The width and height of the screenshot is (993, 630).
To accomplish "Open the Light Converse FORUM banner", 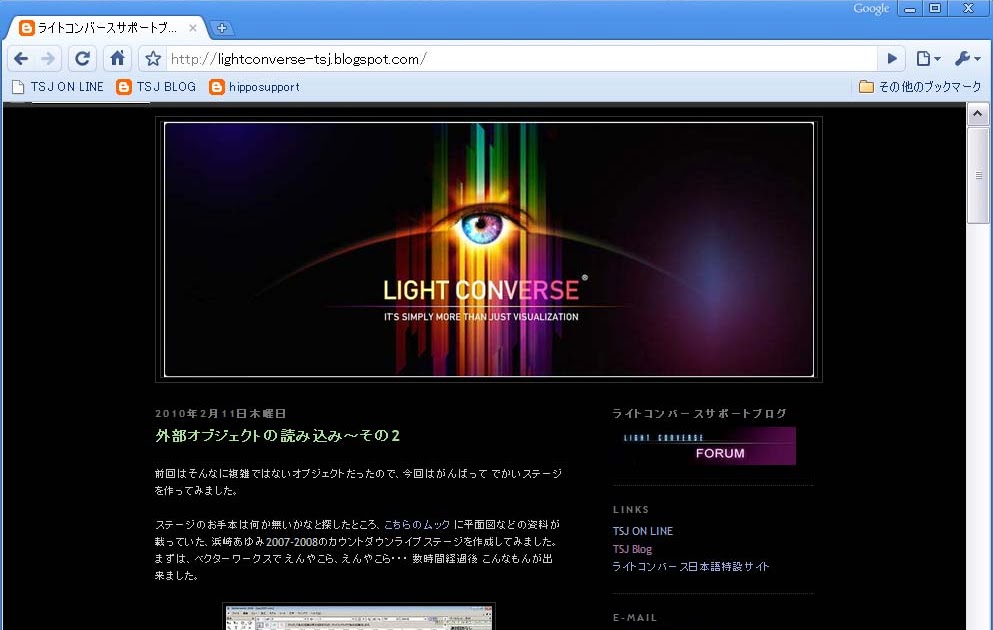I will (x=704, y=446).
